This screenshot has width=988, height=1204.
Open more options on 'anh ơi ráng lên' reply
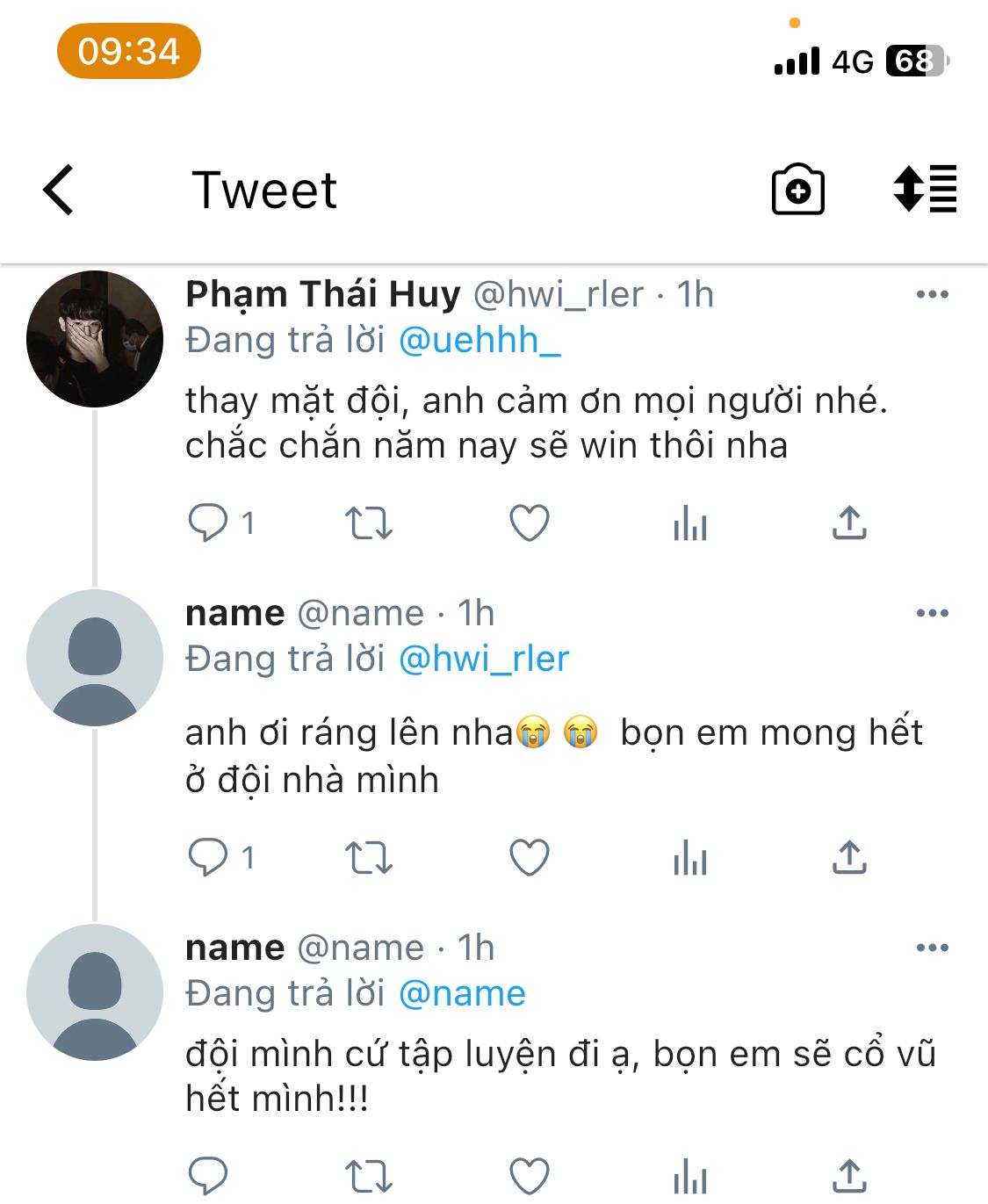click(x=932, y=613)
